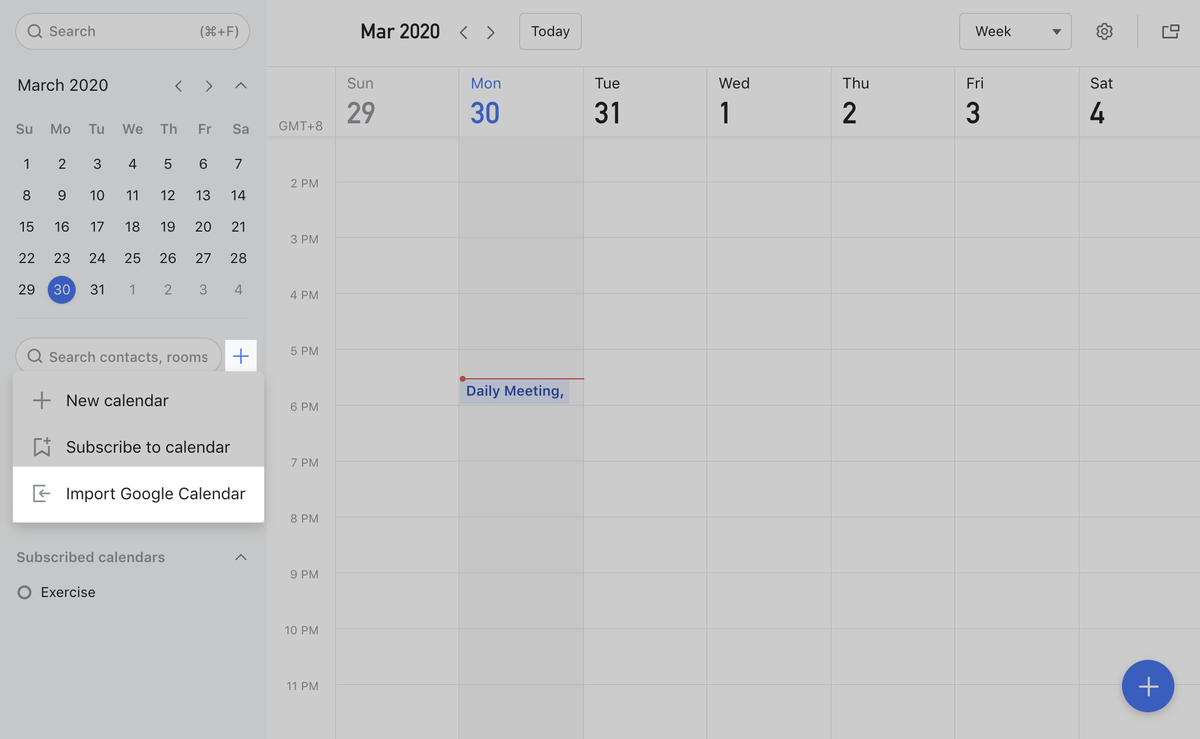Go to previous week in header

tap(464, 32)
